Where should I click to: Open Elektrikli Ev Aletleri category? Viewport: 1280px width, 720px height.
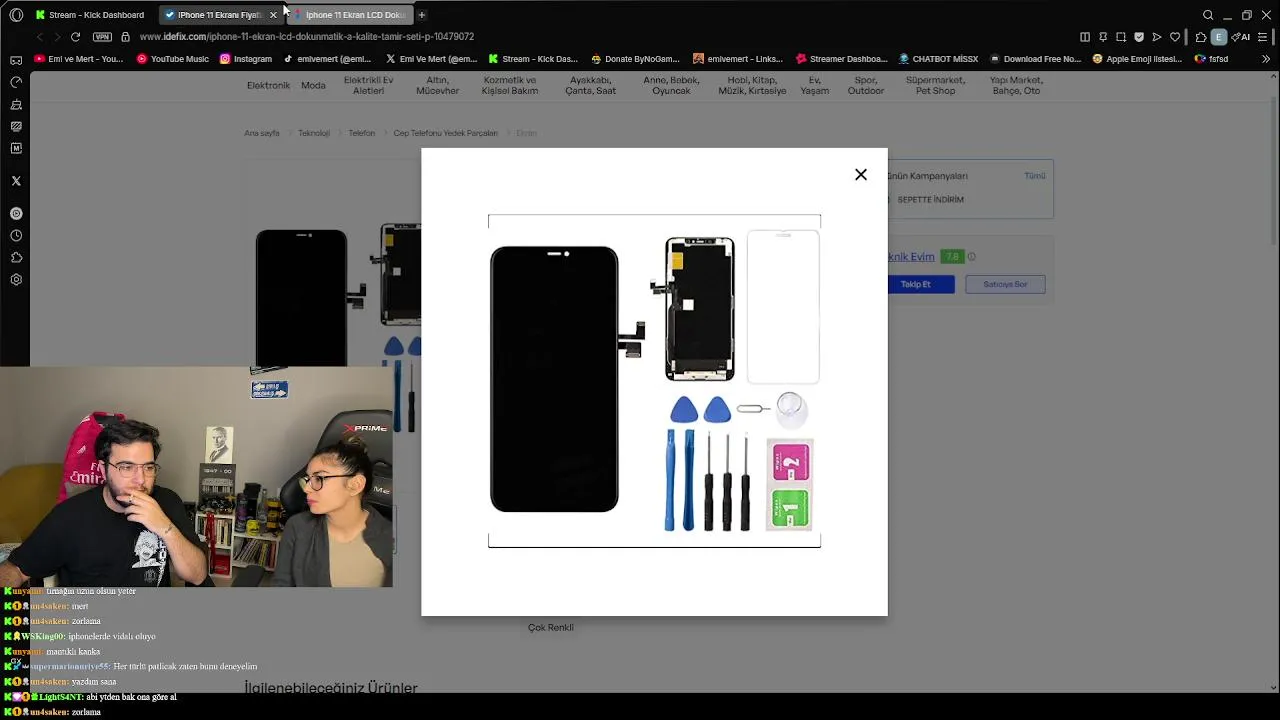[368, 85]
